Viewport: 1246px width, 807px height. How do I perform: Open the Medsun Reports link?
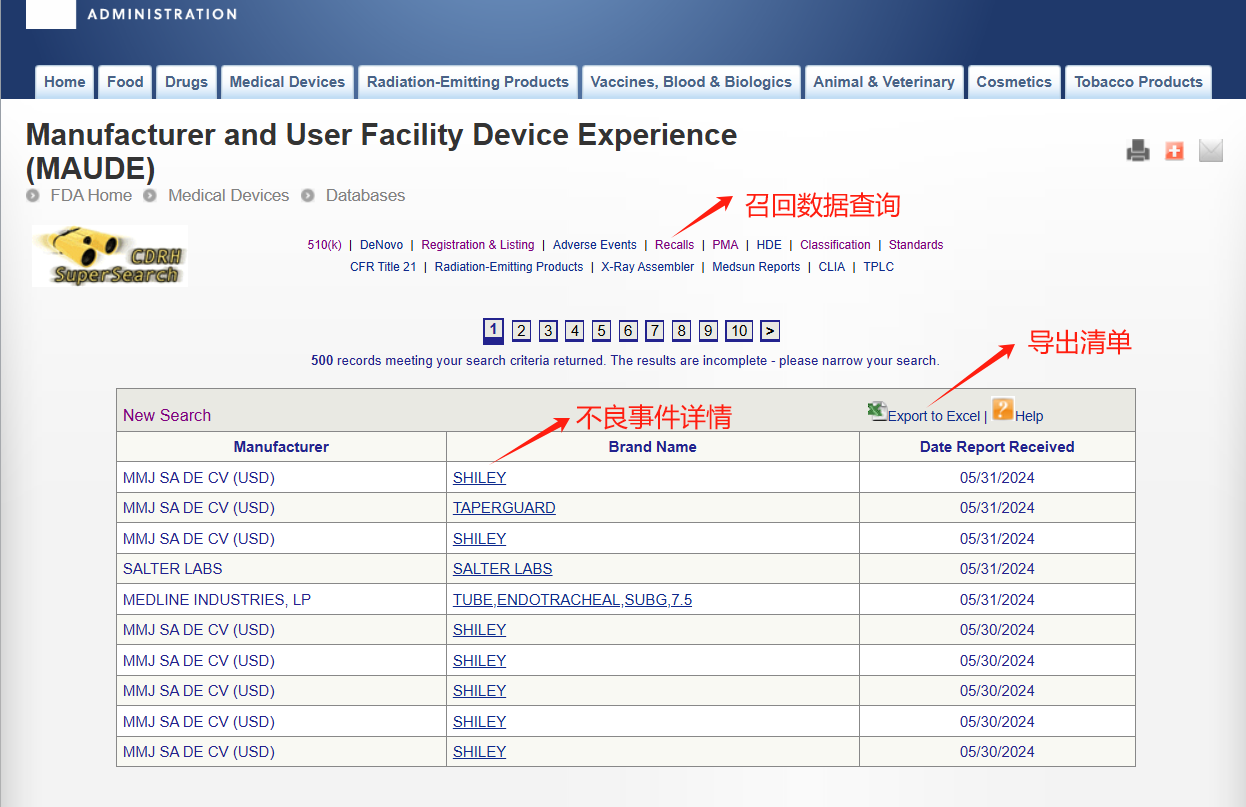756,267
